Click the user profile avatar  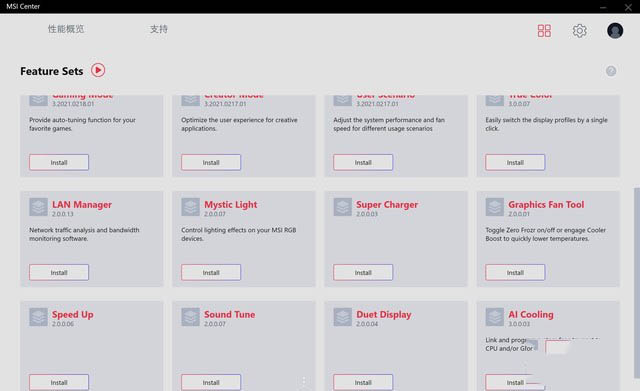click(x=615, y=31)
